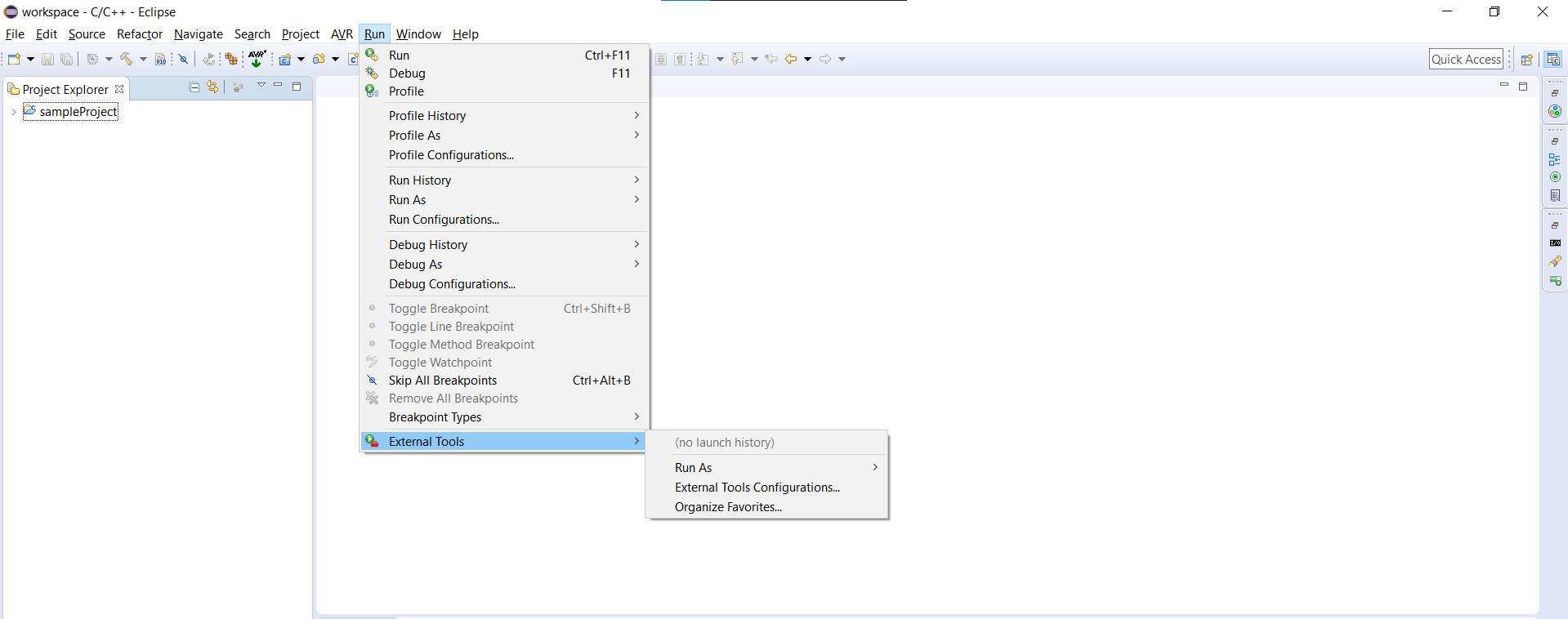This screenshot has height=619, width=1568.
Task: Toggle Link with Editor in Project Explorer
Action: click(x=212, y=87)
